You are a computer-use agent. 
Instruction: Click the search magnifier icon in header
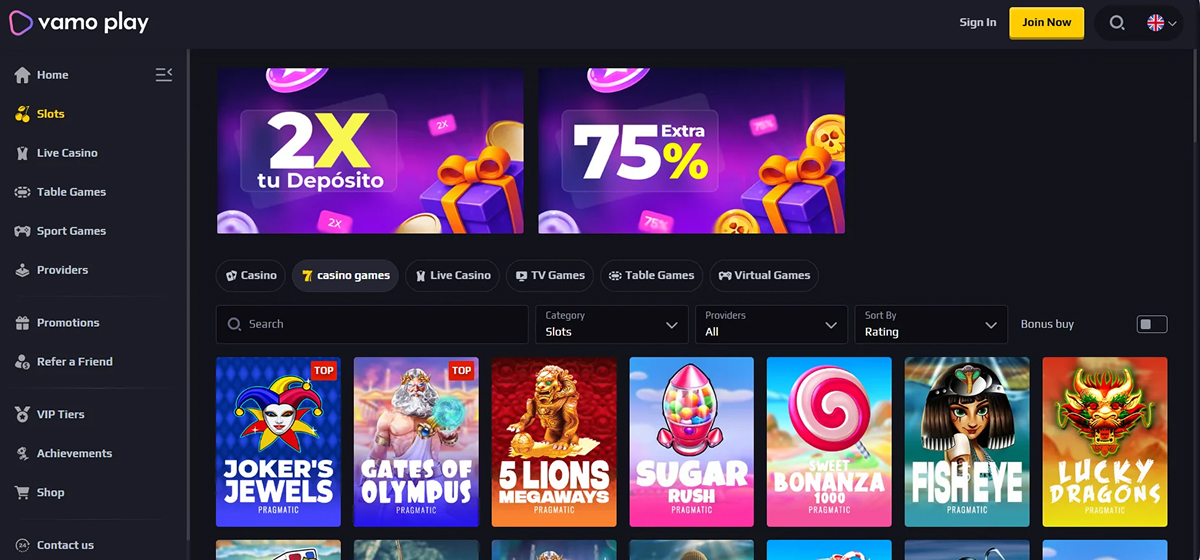coord(1117,23)
